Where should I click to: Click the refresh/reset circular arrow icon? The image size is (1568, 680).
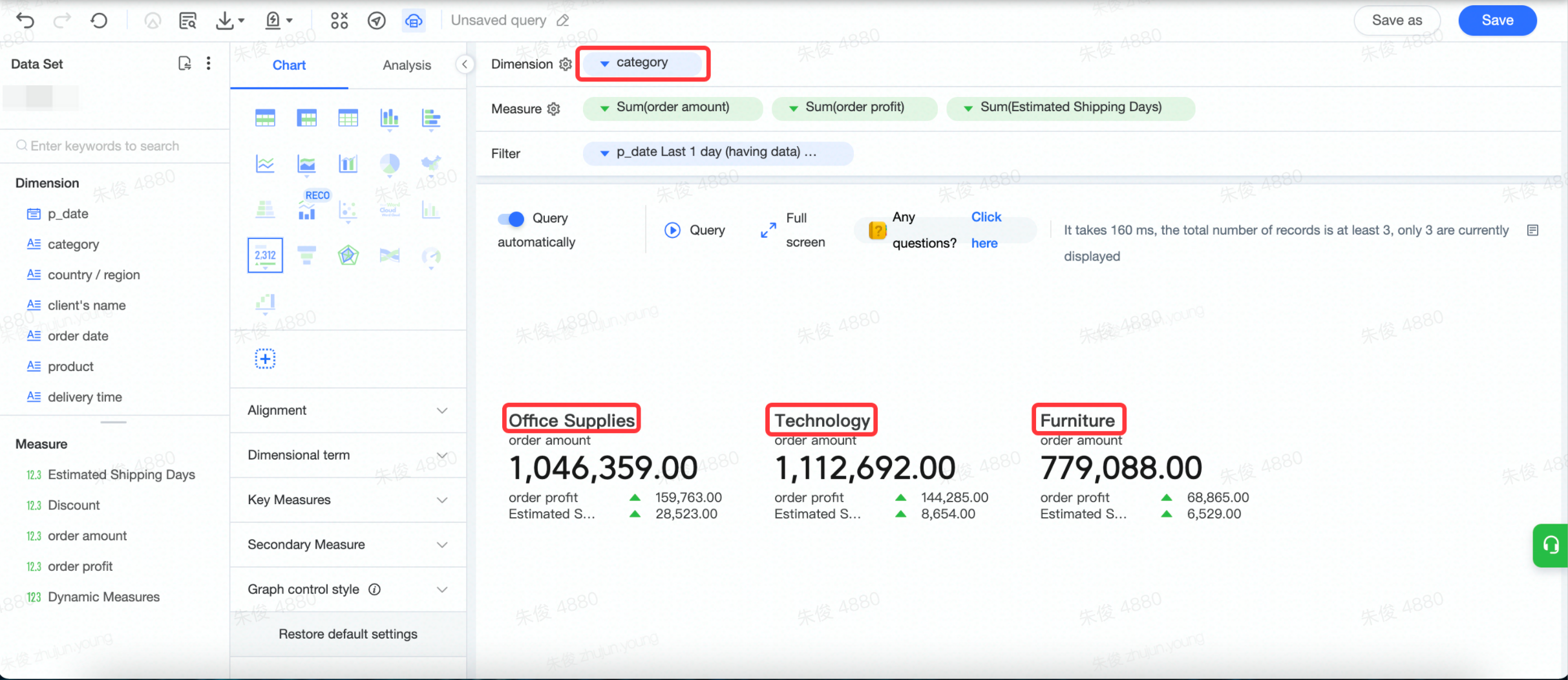[99, 21]
